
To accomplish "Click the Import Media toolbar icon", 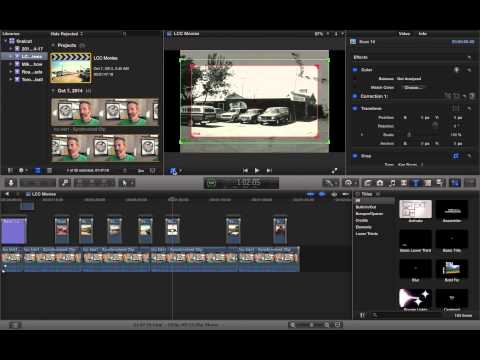I will point(11,183).
